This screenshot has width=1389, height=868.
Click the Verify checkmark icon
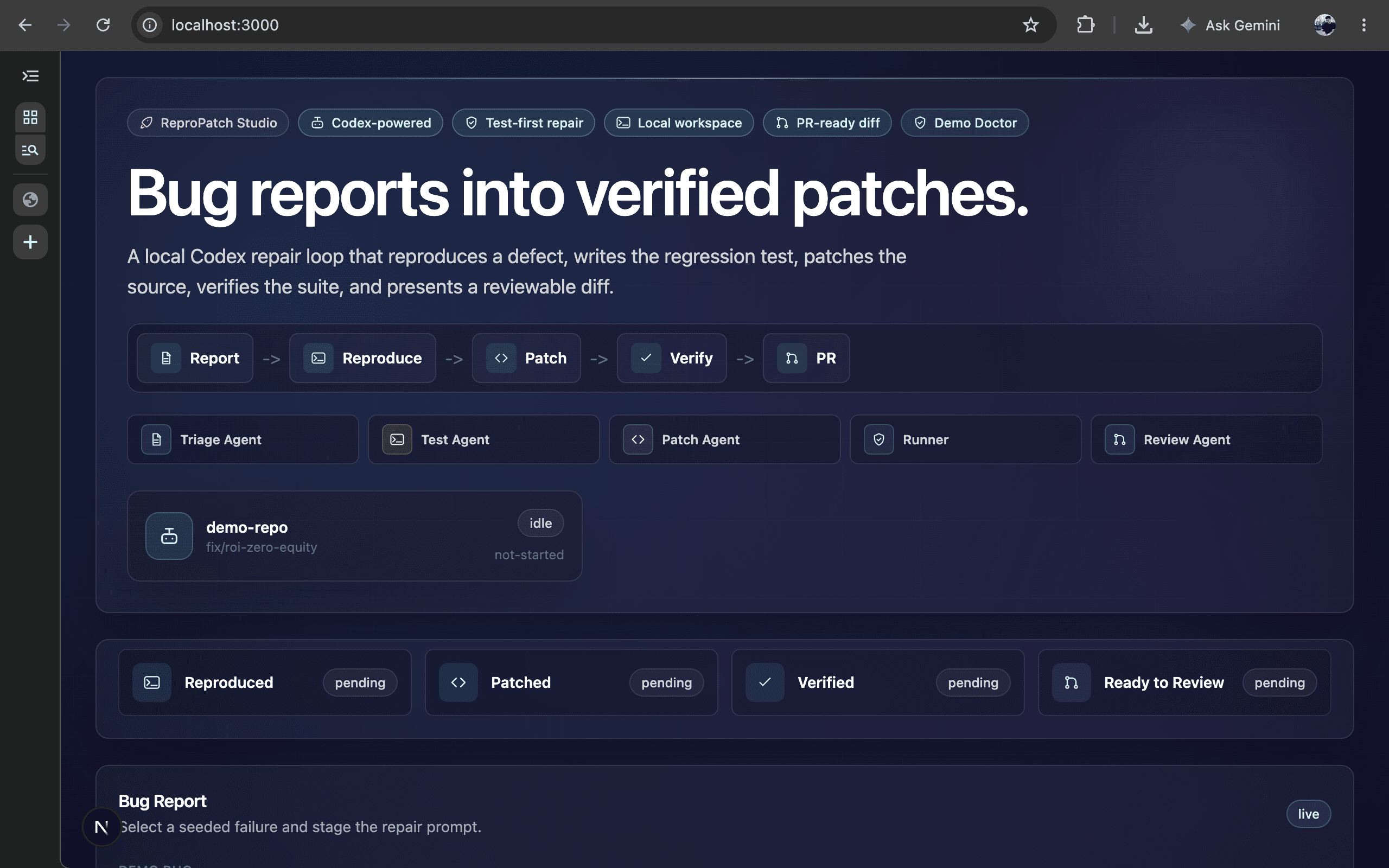click(x=646, y=358)
